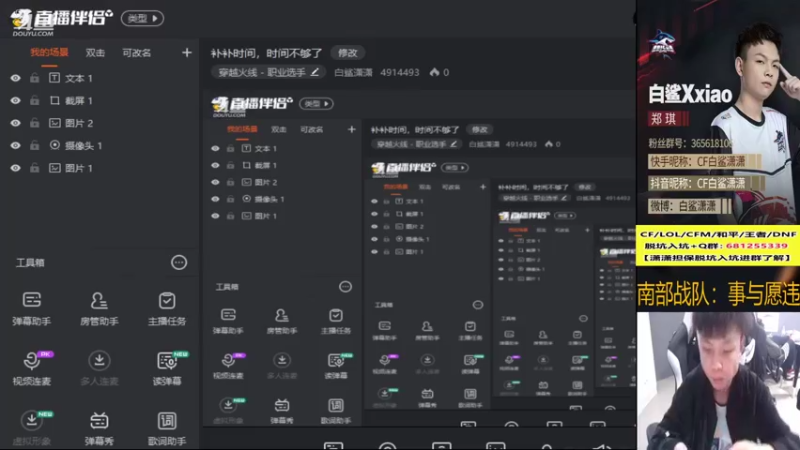Toggle the lock on the 图片 2 source
Image resolution: width=800 pixels, height=450 pixels.
pos(34,123)
